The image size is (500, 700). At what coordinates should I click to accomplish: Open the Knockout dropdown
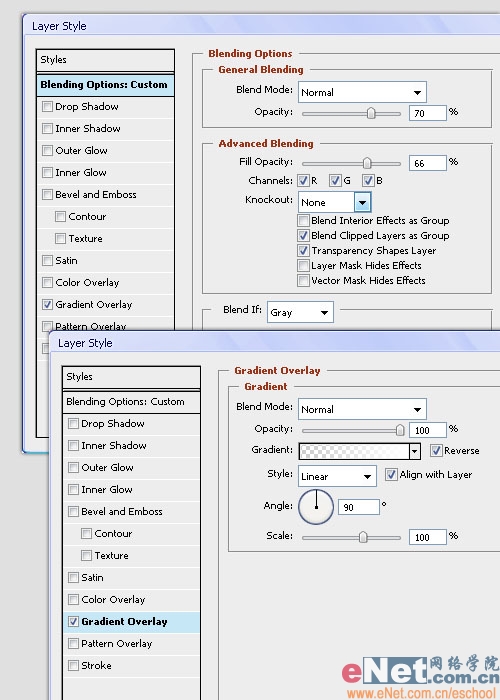tap(335, 202)
